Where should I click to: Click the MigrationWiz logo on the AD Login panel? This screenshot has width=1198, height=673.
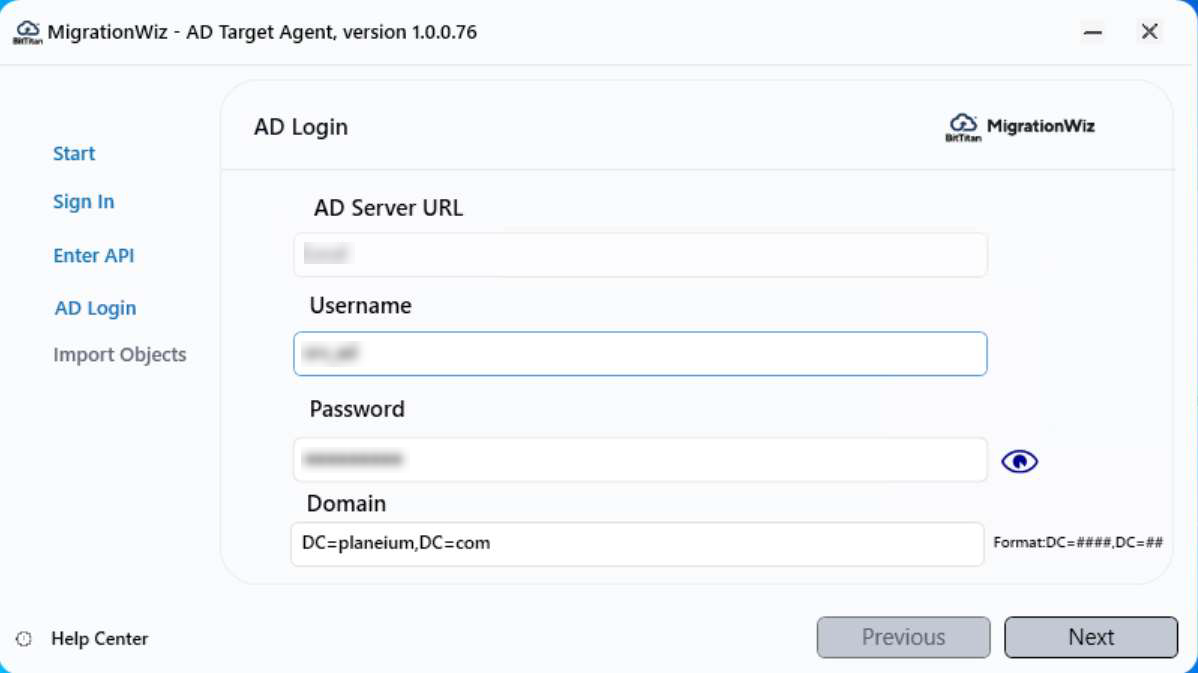click(1020, 126)
